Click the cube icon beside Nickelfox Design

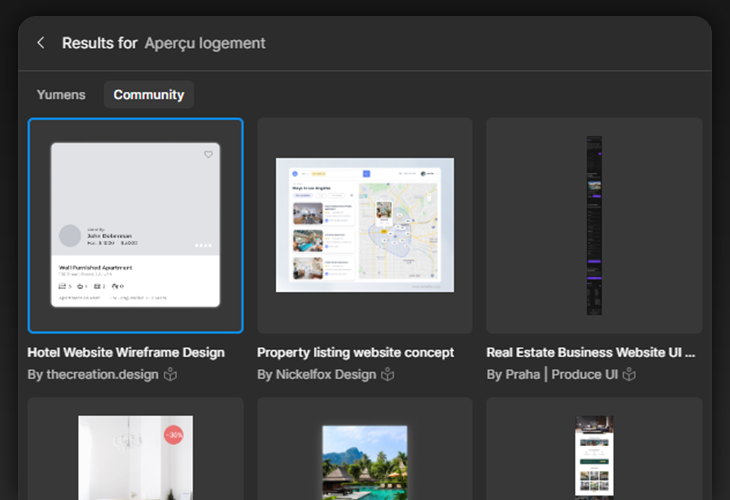coord(388,374)
